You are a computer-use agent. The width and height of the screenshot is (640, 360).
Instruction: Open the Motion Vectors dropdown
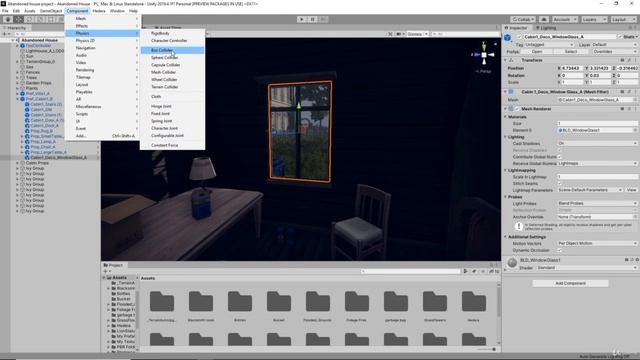(x=597, y=243)
